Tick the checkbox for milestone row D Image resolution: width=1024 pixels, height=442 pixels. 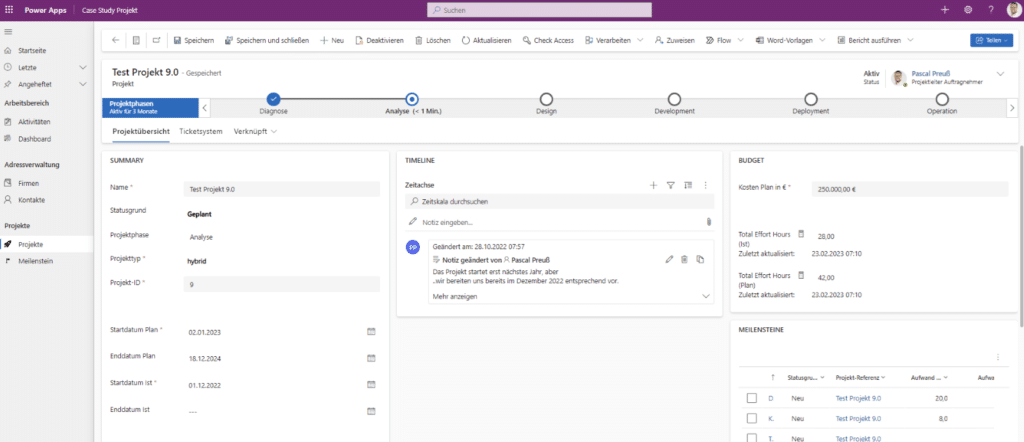(752, 398)
